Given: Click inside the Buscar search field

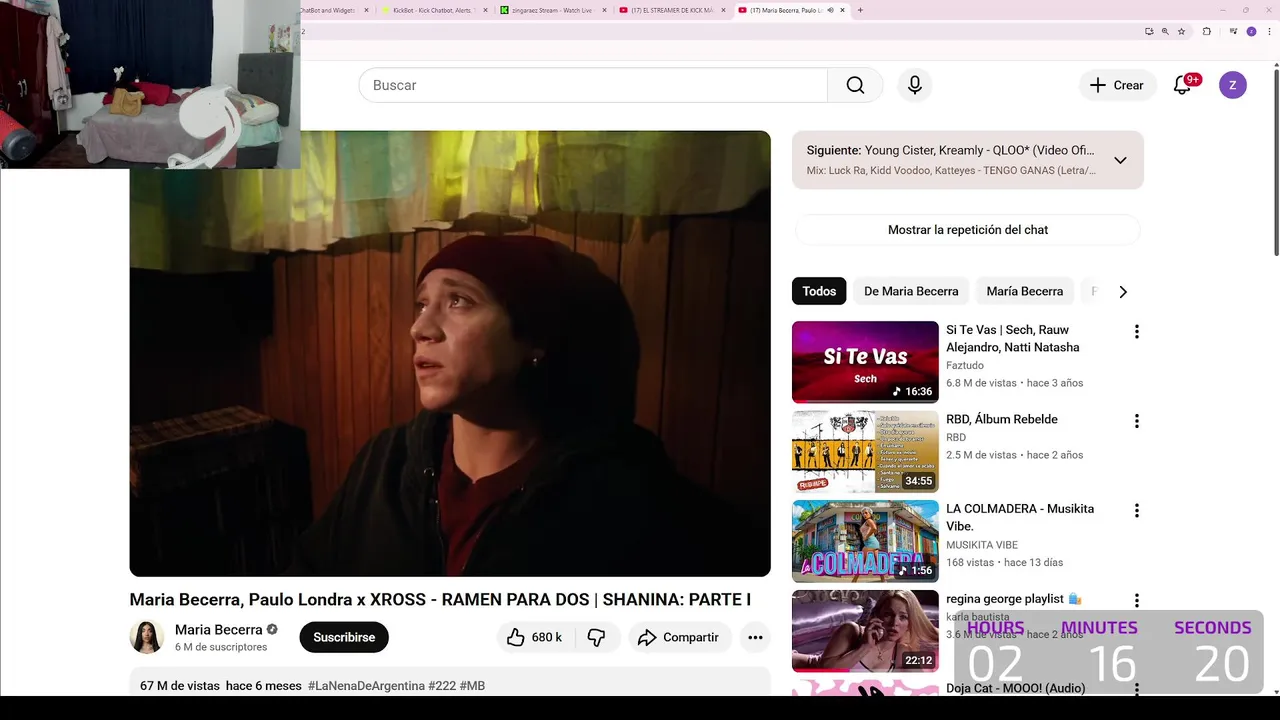Looking at the screenshot, I should click(x=593, y=85).
